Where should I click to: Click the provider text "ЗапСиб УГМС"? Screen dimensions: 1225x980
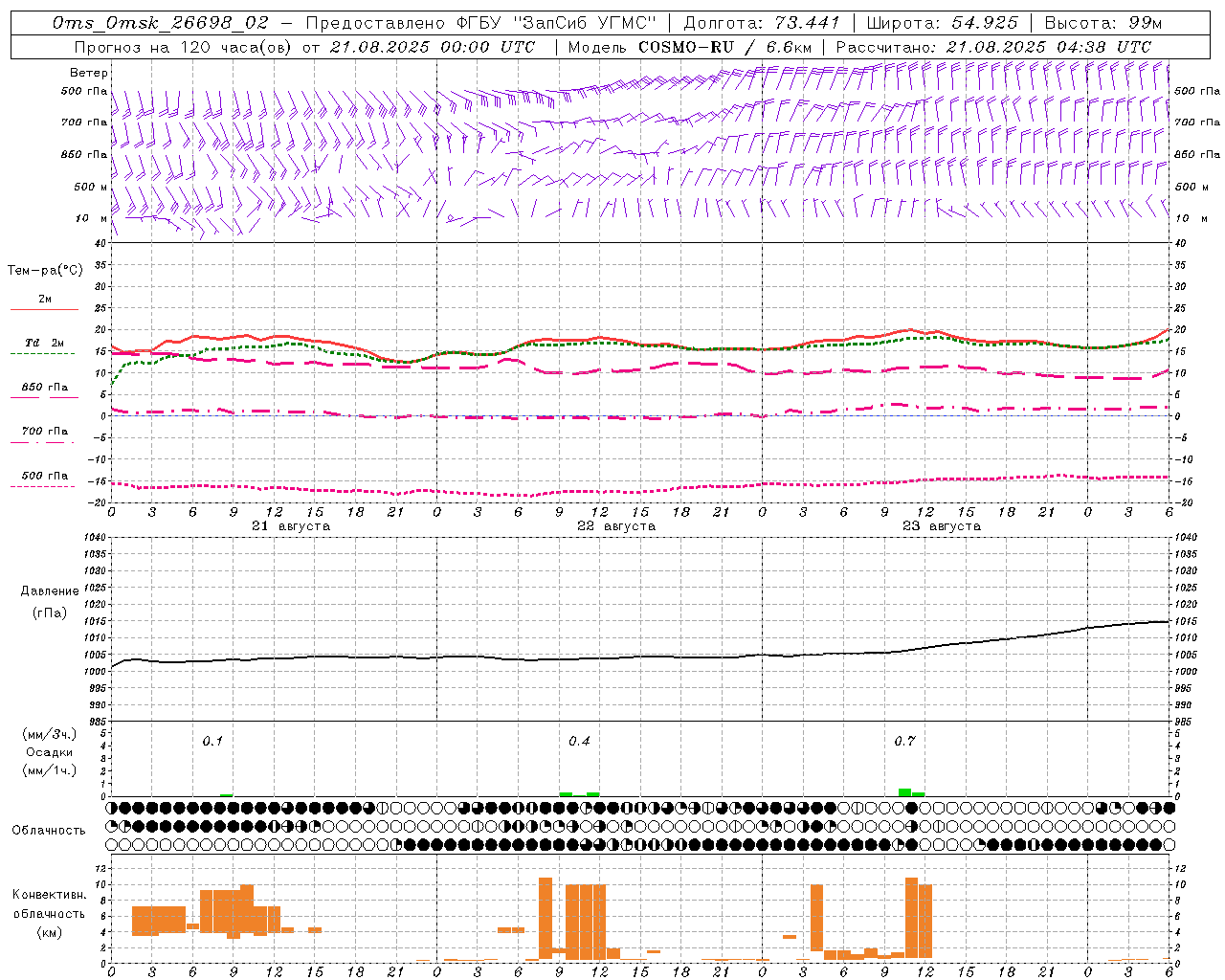[585, 23]
